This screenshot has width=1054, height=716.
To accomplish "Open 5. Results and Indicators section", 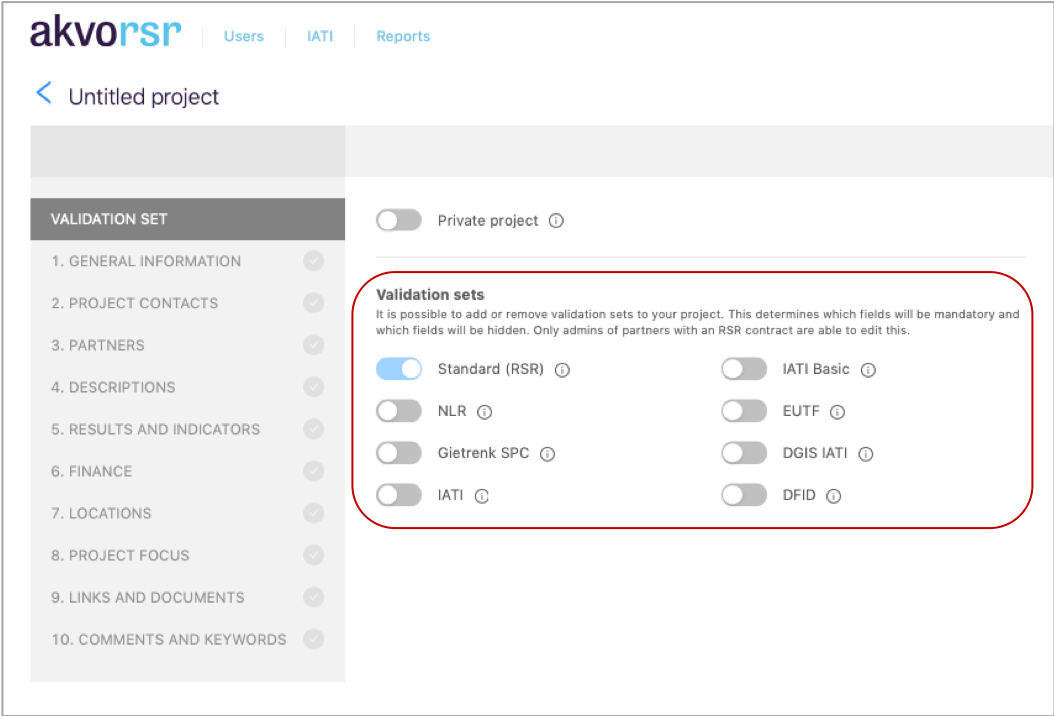I will tap(188, 429).
